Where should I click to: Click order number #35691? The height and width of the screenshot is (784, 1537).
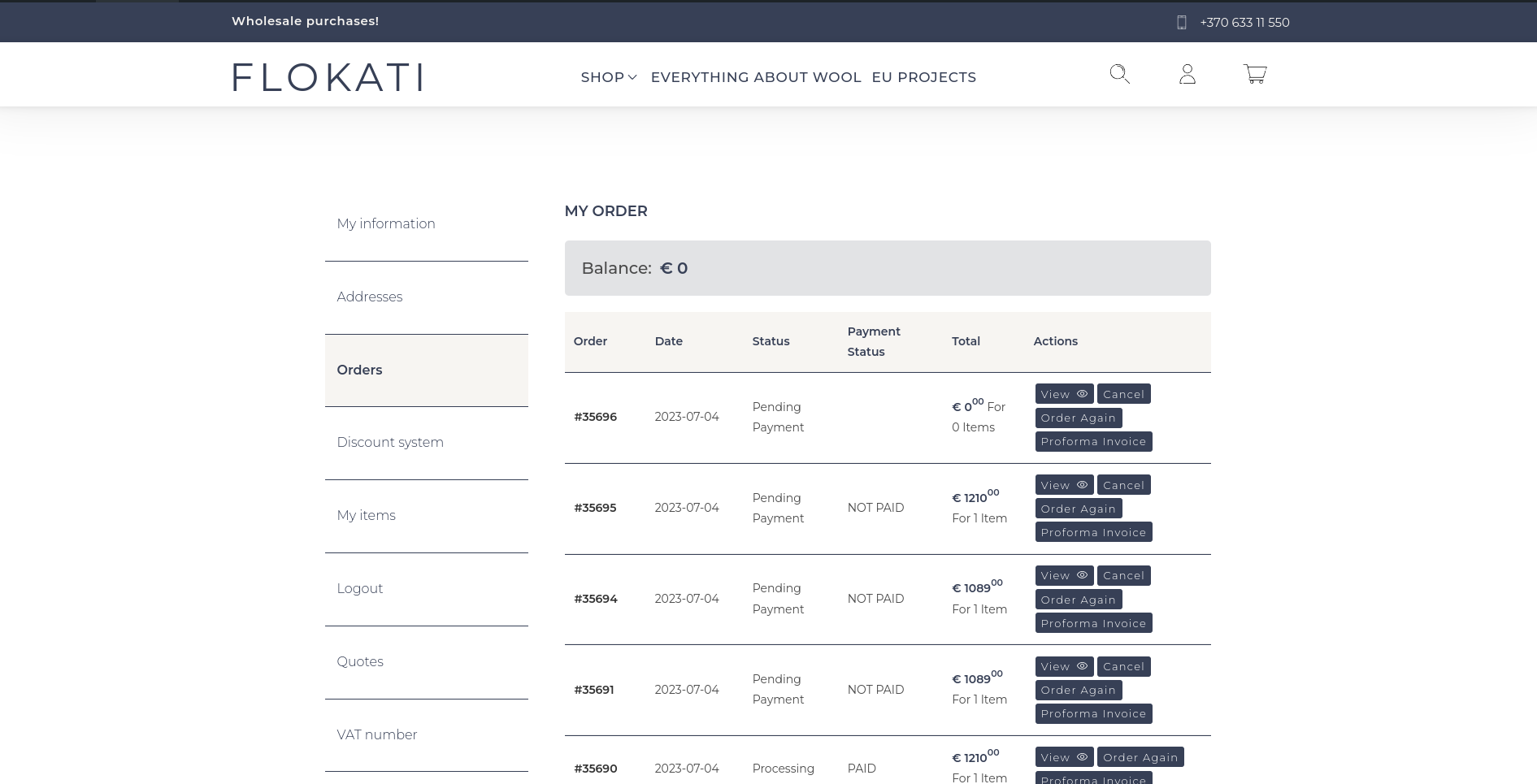pyautogui.click(x=594, y=690)
